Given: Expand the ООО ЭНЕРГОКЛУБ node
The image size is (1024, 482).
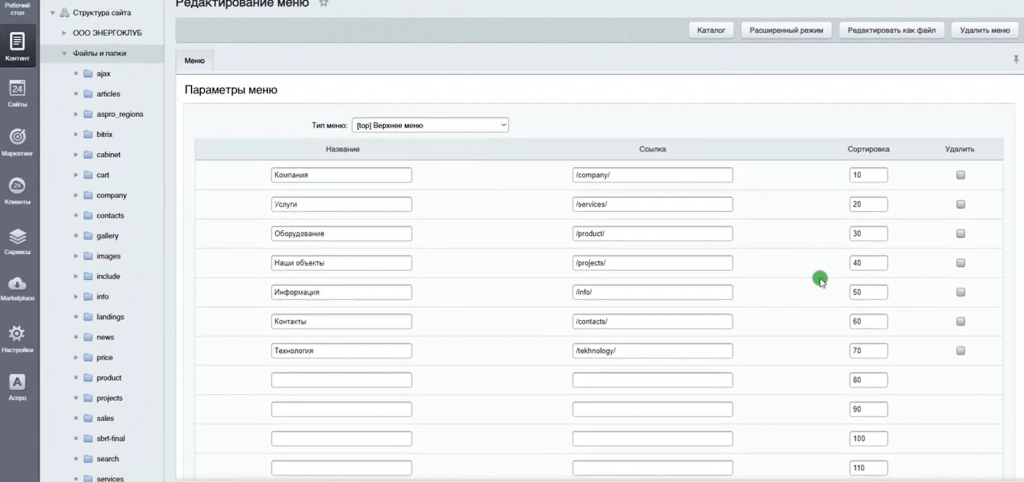Looking at the screenshot, I should click(64, 33).
